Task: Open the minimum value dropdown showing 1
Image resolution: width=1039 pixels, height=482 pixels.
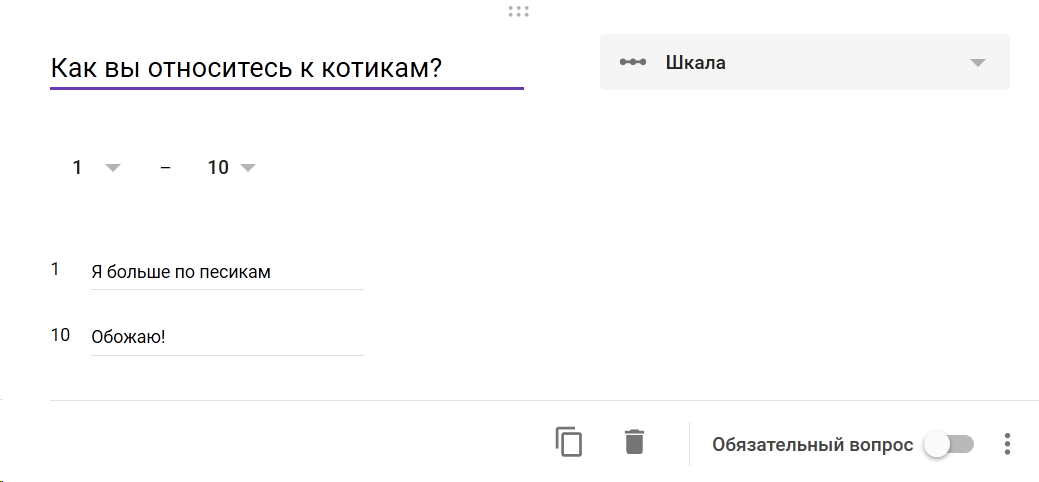Action: click(97, 168)
